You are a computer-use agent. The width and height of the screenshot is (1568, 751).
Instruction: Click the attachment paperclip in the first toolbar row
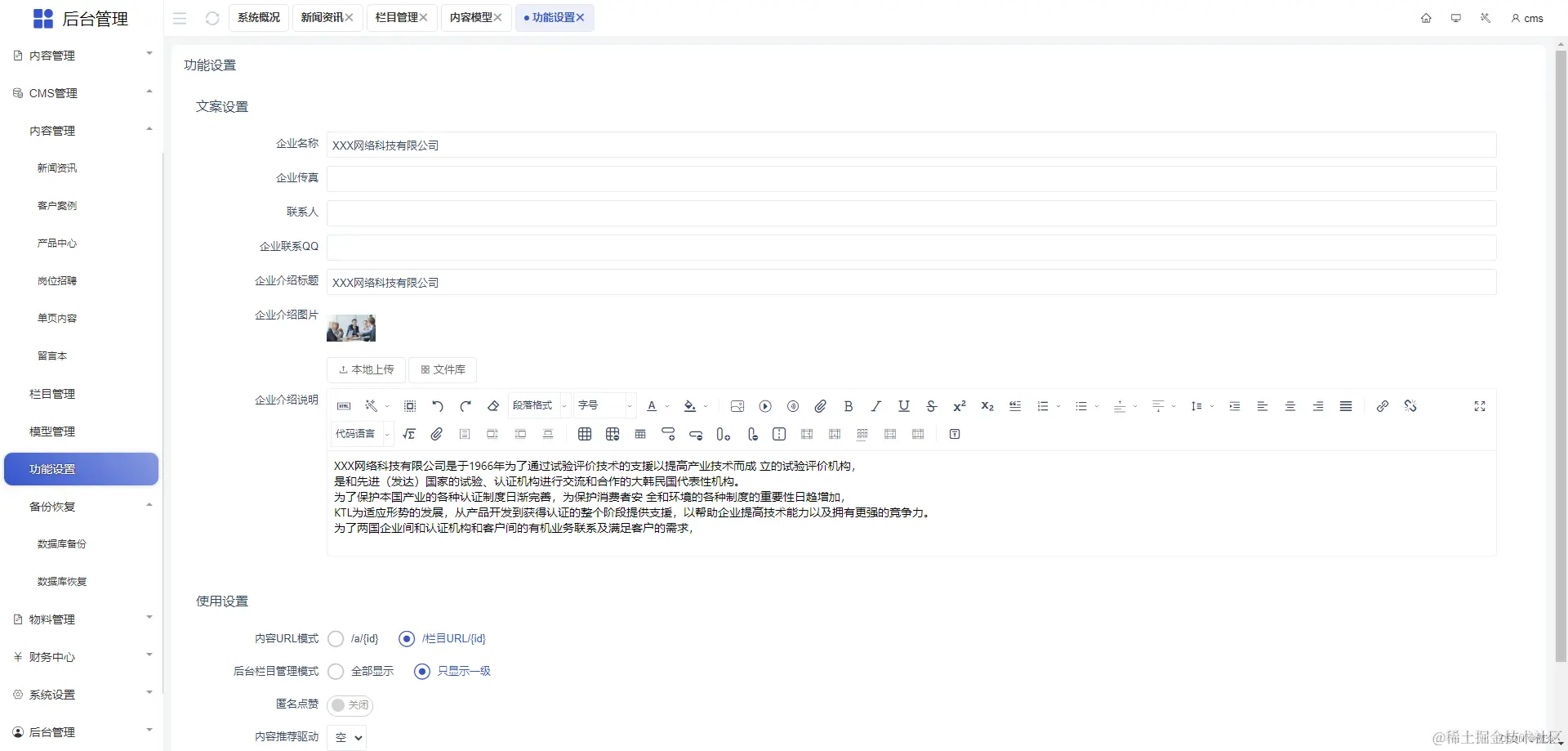tap(821, 406)
